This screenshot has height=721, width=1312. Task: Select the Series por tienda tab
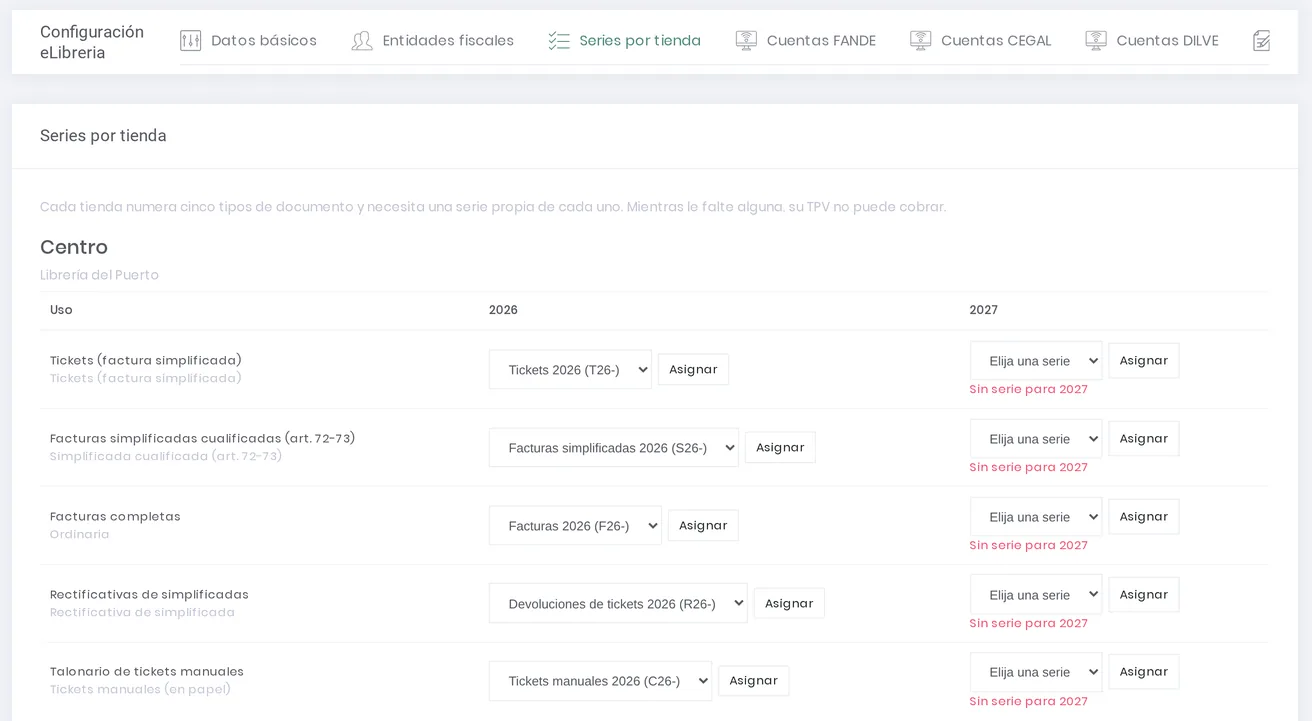point(624,41)
